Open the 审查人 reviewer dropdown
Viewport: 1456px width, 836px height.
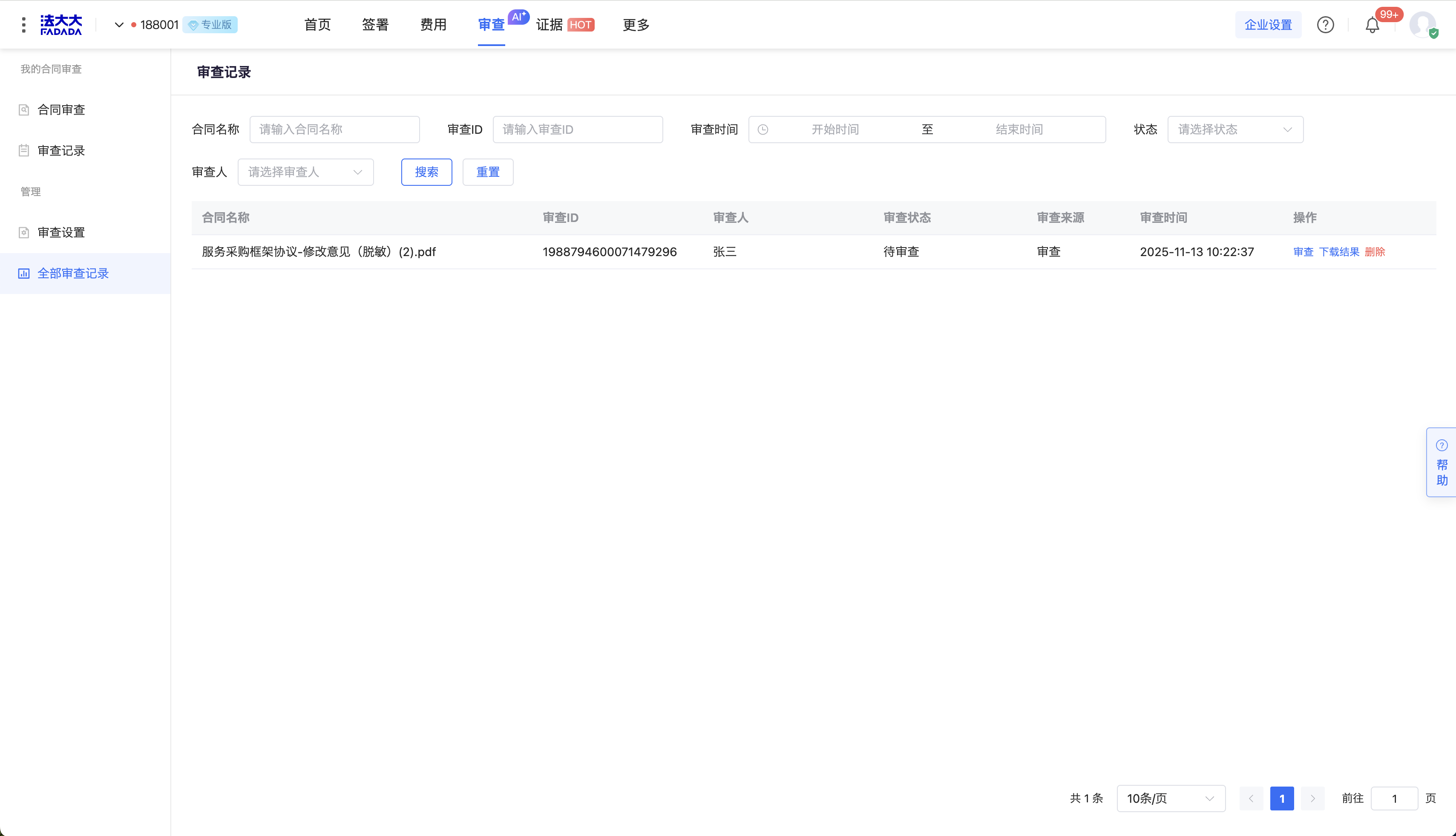coord(305,172)
